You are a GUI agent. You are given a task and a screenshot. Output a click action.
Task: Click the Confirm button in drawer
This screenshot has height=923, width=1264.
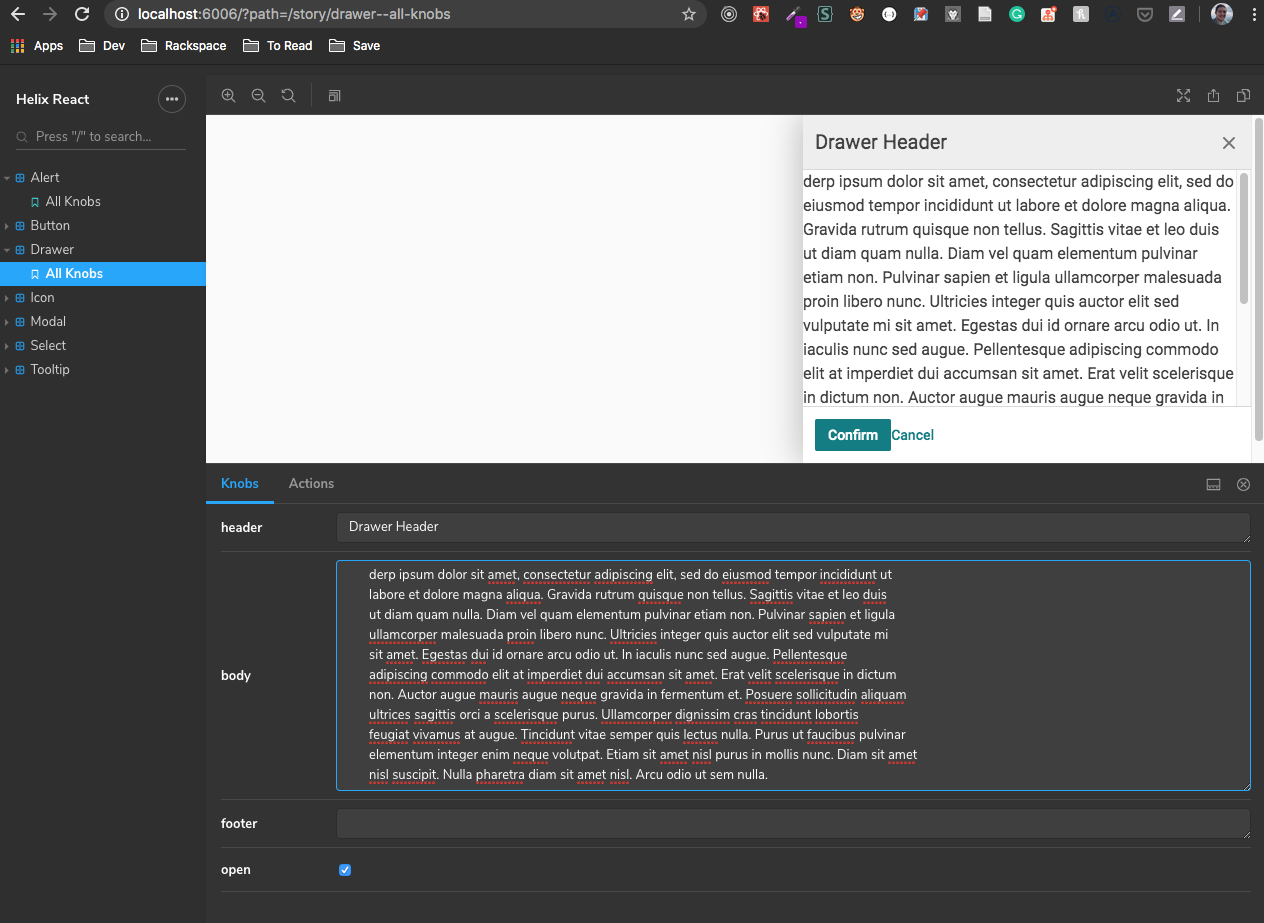click(x=853, y=435)
